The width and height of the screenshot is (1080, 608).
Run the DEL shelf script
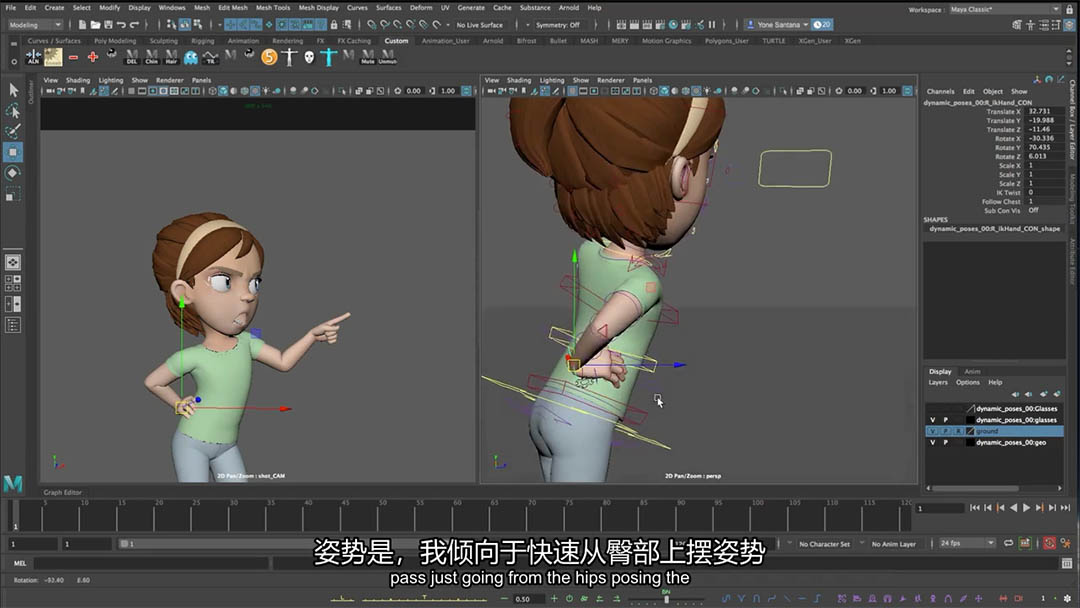pyautogui.click(x=132, y=57)
